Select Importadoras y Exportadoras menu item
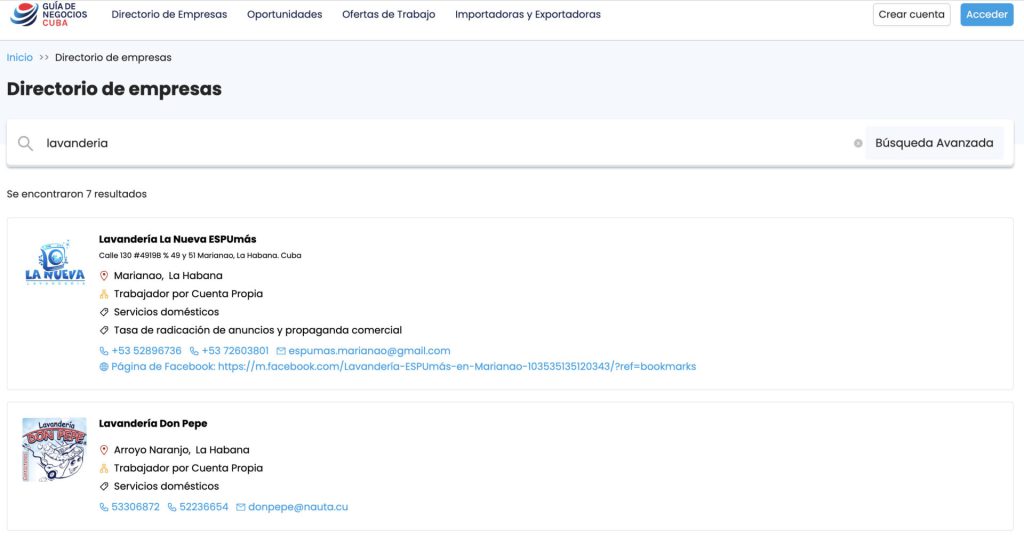Image resolution: width=1024 pixels, height=536 pixels. pyautogui.click(x=527, y=15)
